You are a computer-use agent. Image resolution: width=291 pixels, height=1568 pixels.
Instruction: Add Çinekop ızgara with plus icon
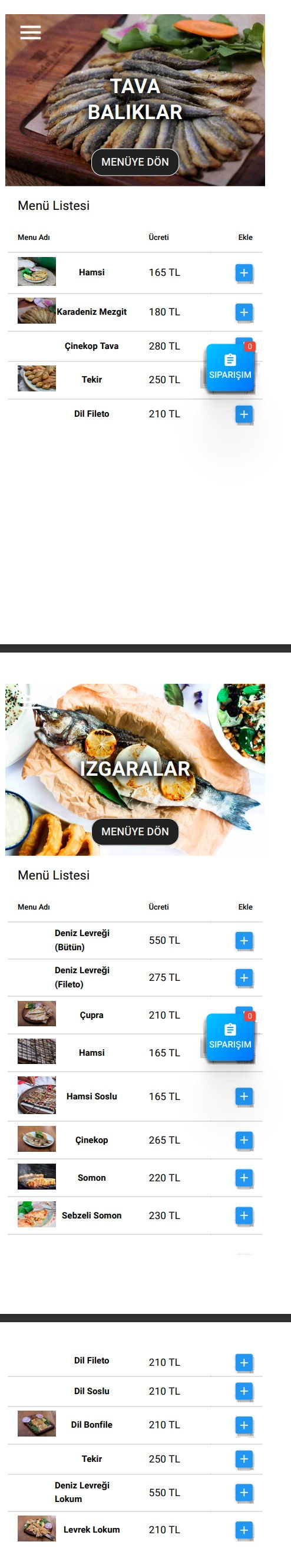click(243, 1140)
